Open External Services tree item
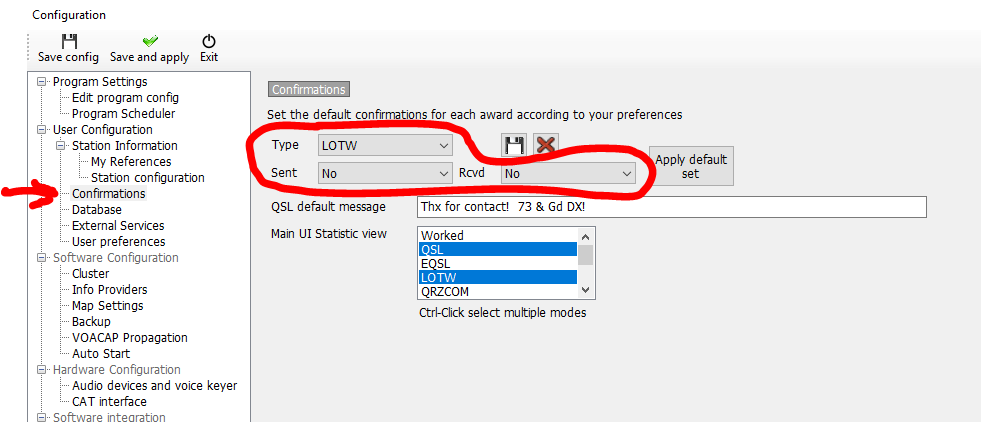981x422 pixels. [x=118, y=226]
